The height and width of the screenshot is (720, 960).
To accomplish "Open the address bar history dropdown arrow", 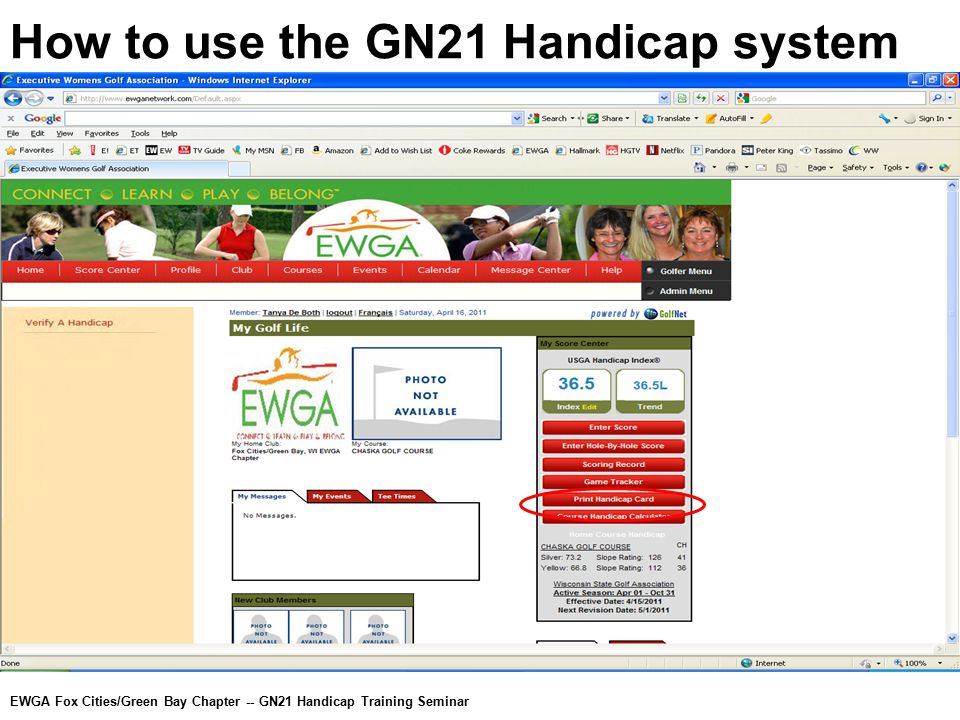I will click(x=664, y=98).
